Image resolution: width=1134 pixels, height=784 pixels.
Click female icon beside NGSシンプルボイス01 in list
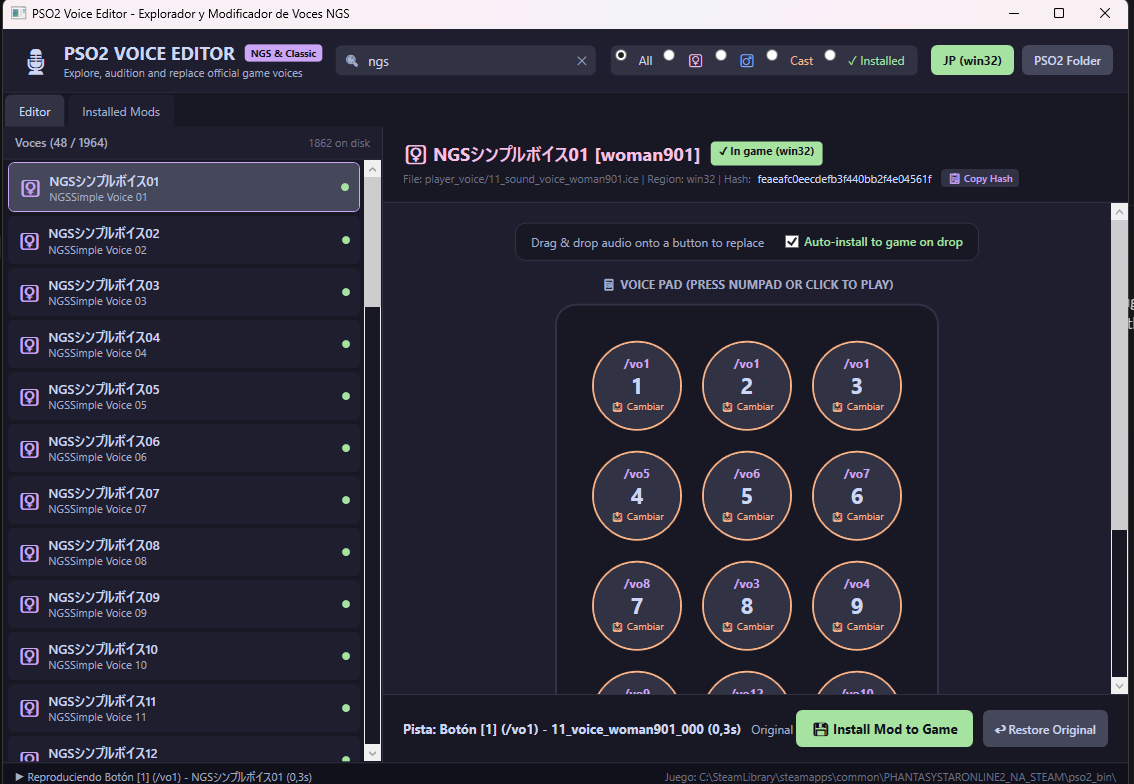pyautogui.click(x=30, y=188)
